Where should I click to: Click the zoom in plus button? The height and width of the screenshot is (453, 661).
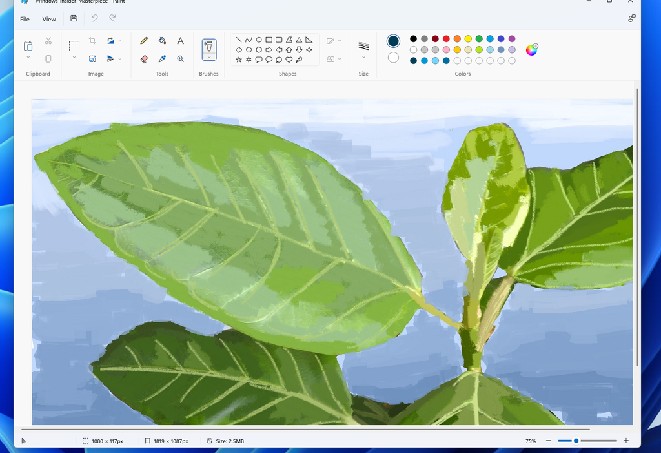click(626, 440)
